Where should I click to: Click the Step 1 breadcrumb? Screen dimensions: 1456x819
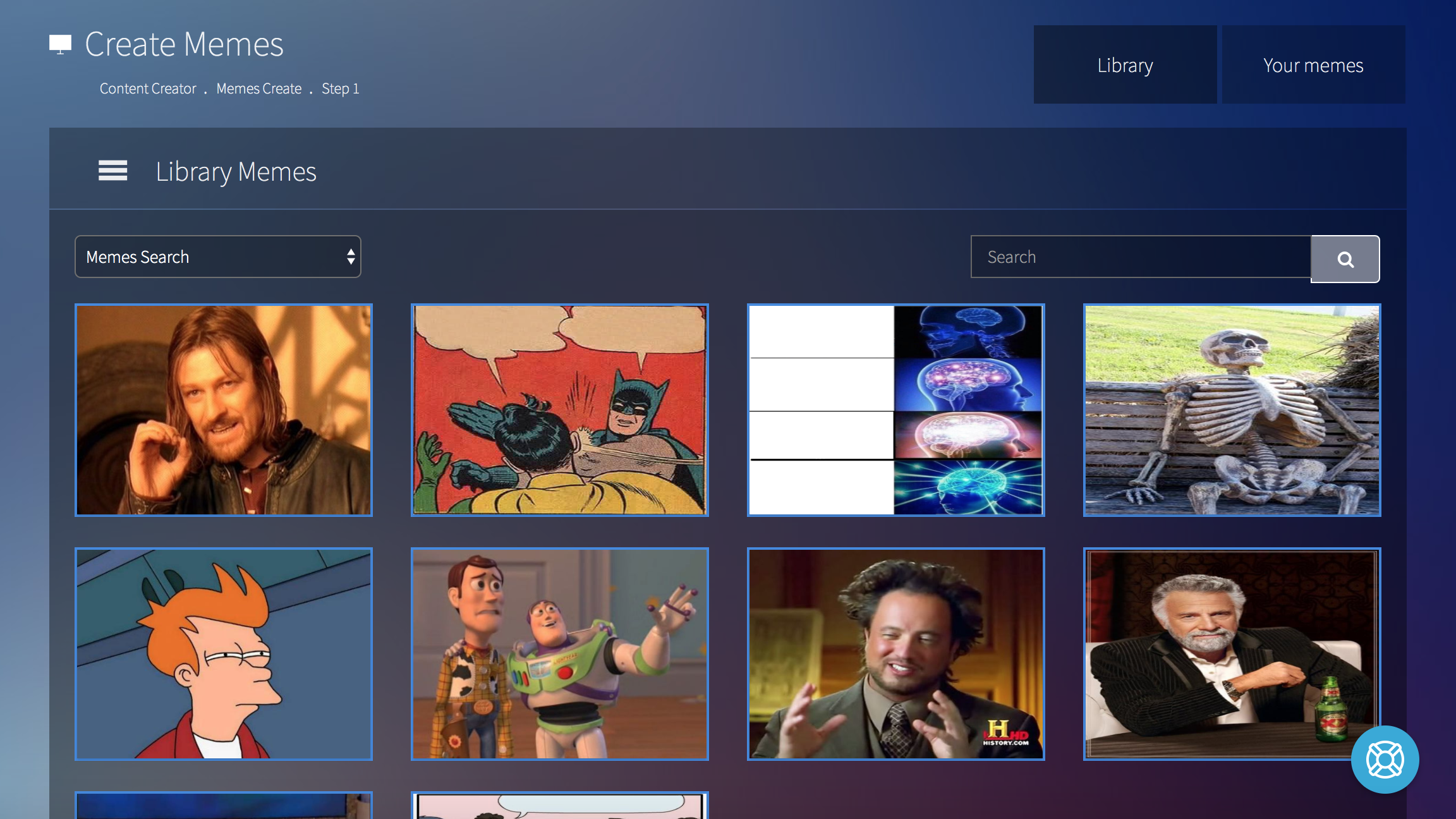click(341, 88)
